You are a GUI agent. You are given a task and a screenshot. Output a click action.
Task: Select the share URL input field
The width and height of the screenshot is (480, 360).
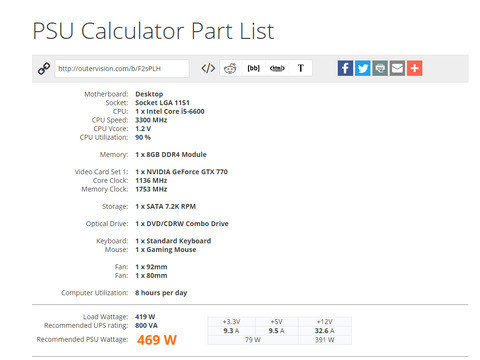(x=122, y=68)
